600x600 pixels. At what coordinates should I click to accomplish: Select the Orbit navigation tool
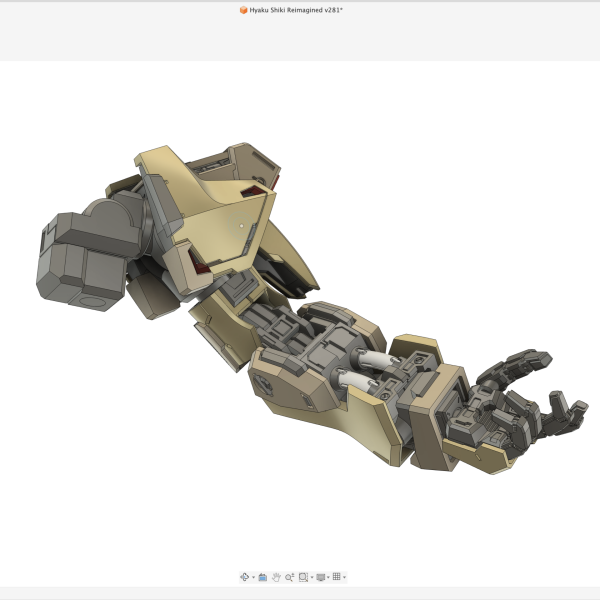point(245,577)
